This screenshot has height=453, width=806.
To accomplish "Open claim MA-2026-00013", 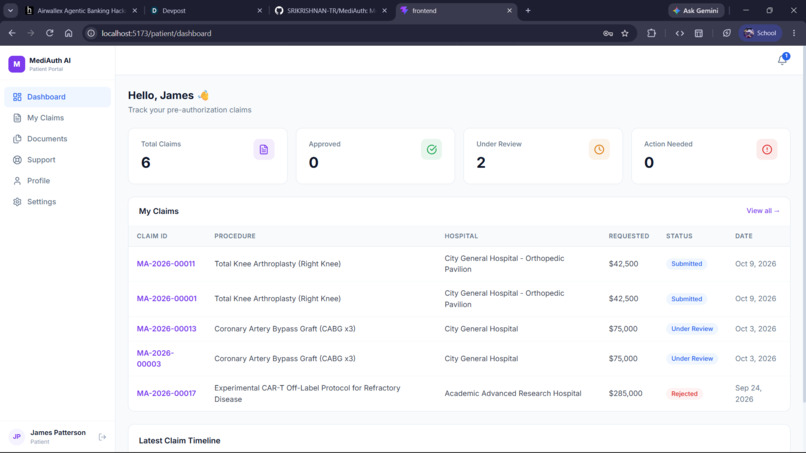I will (x=167, y=329).
